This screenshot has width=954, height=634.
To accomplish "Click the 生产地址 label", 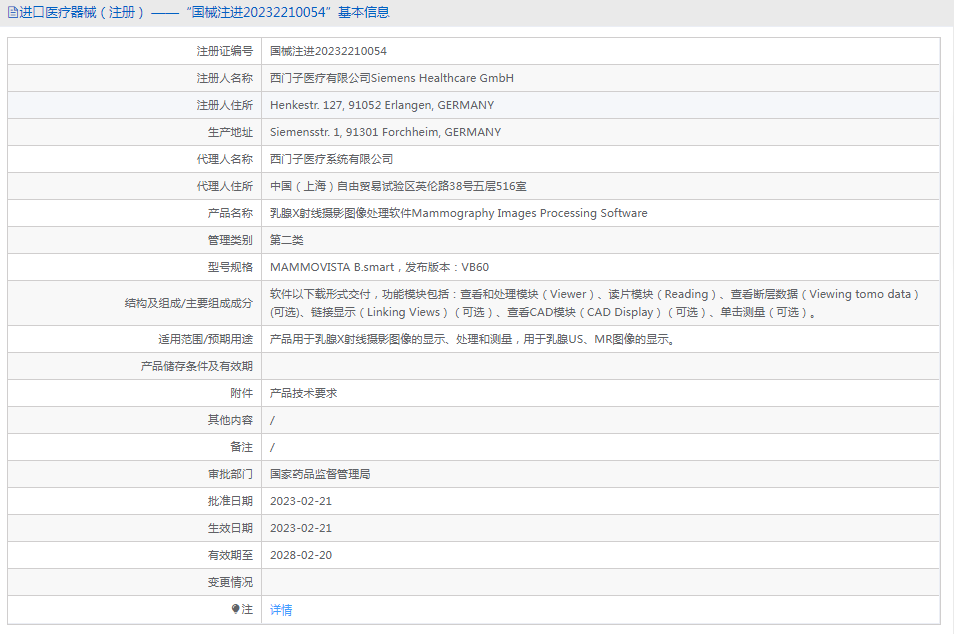I will 230,132.
